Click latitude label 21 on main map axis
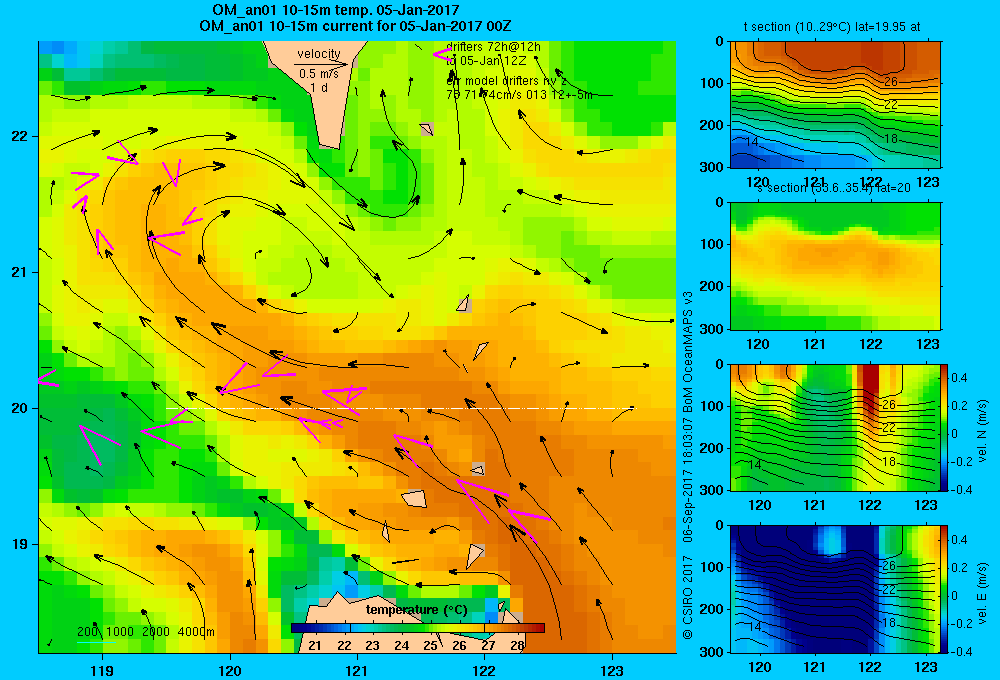 click(x=20, y=272)
